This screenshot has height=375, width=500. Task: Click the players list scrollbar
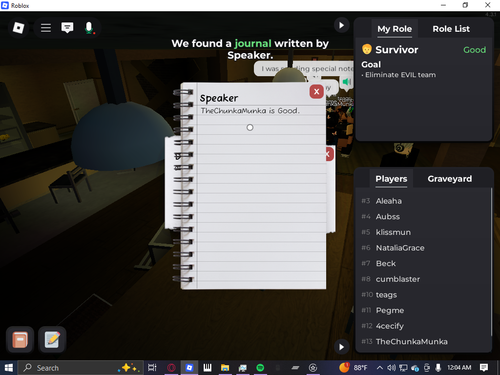491,262
